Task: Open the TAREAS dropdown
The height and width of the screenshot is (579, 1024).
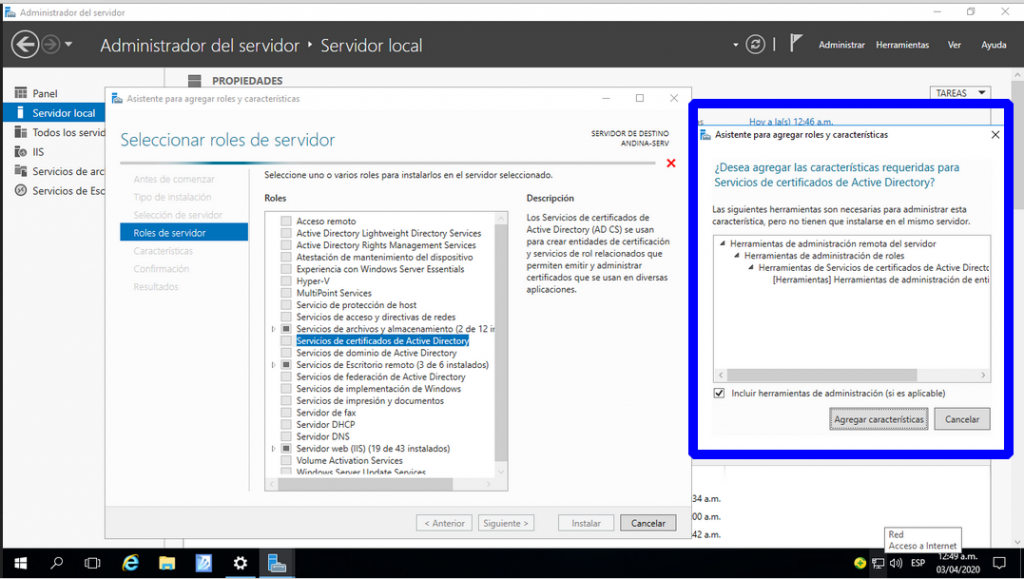Action: (960, 93)
